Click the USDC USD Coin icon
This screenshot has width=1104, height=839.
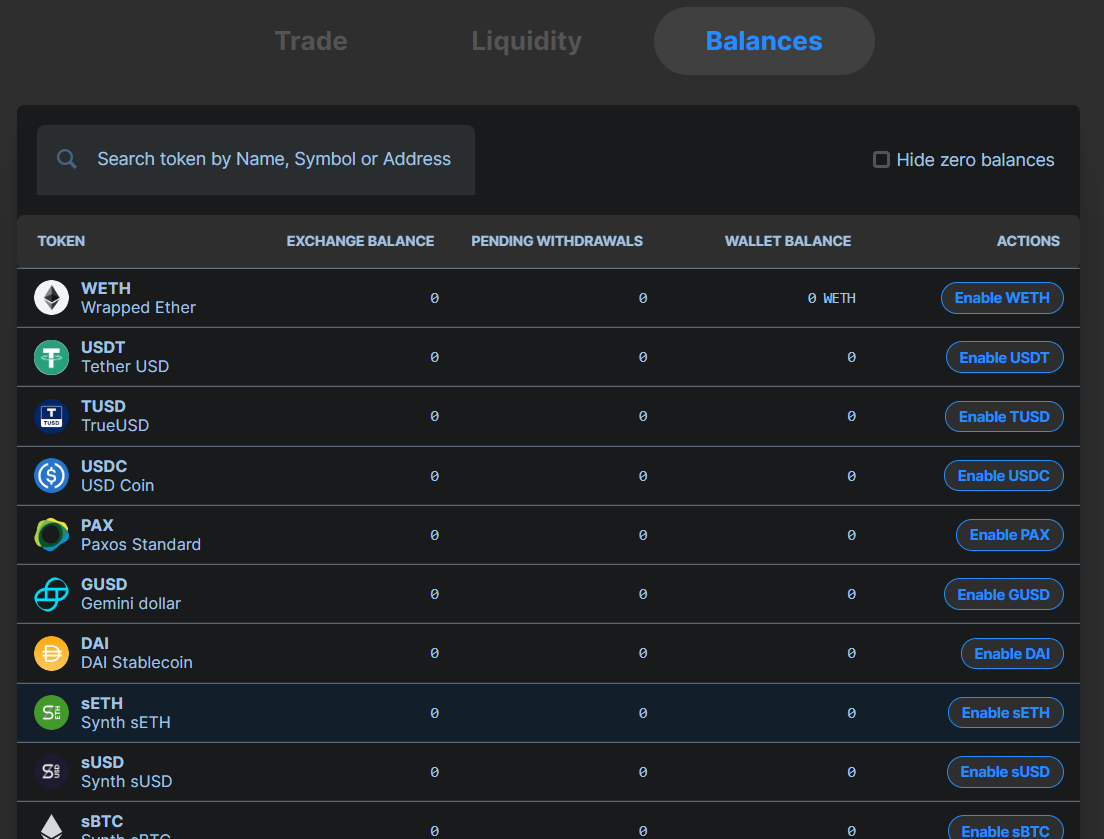pos(51,476)
